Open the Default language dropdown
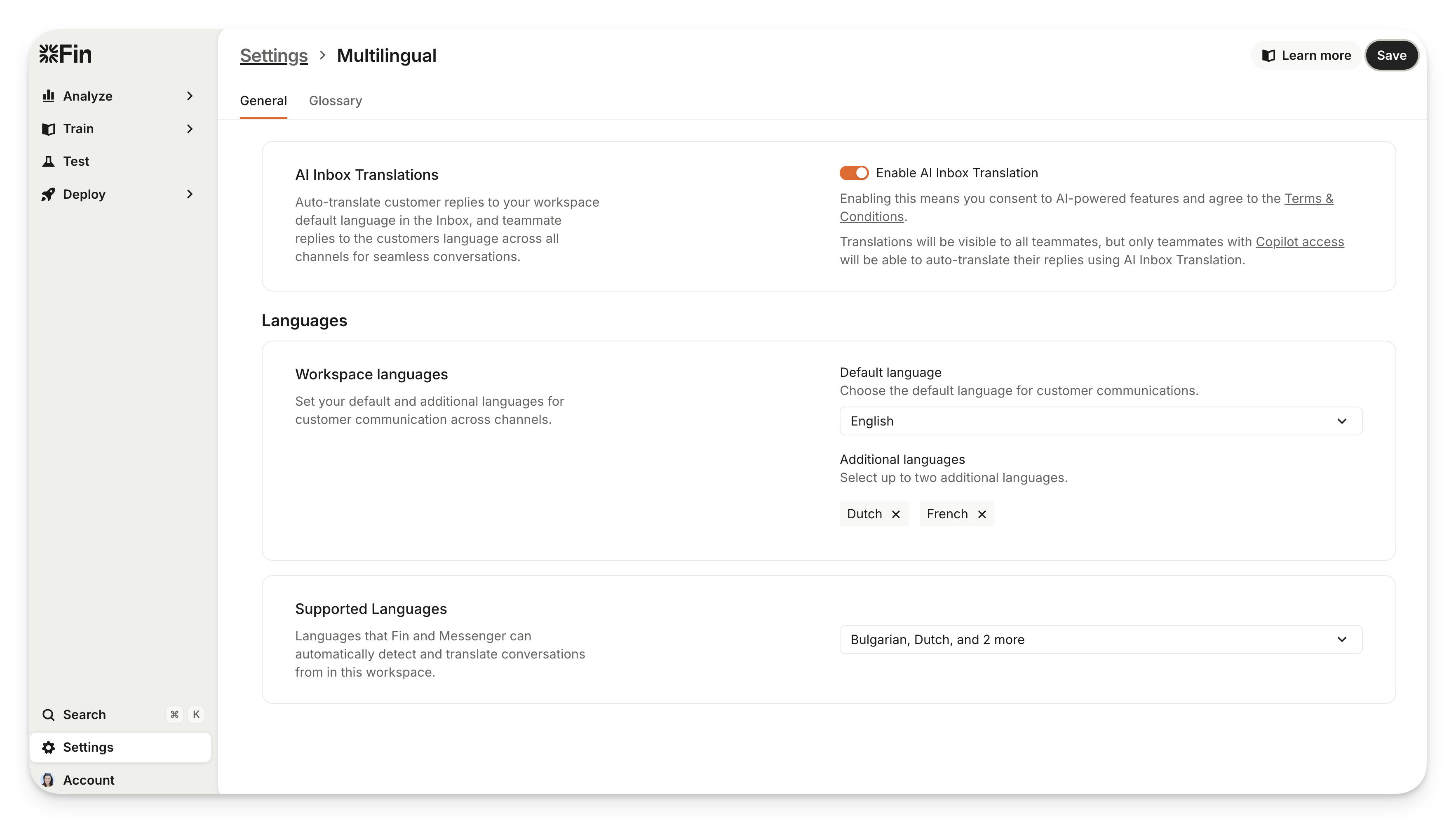This screenshot has height=823, width=1456. [1101, 421]
